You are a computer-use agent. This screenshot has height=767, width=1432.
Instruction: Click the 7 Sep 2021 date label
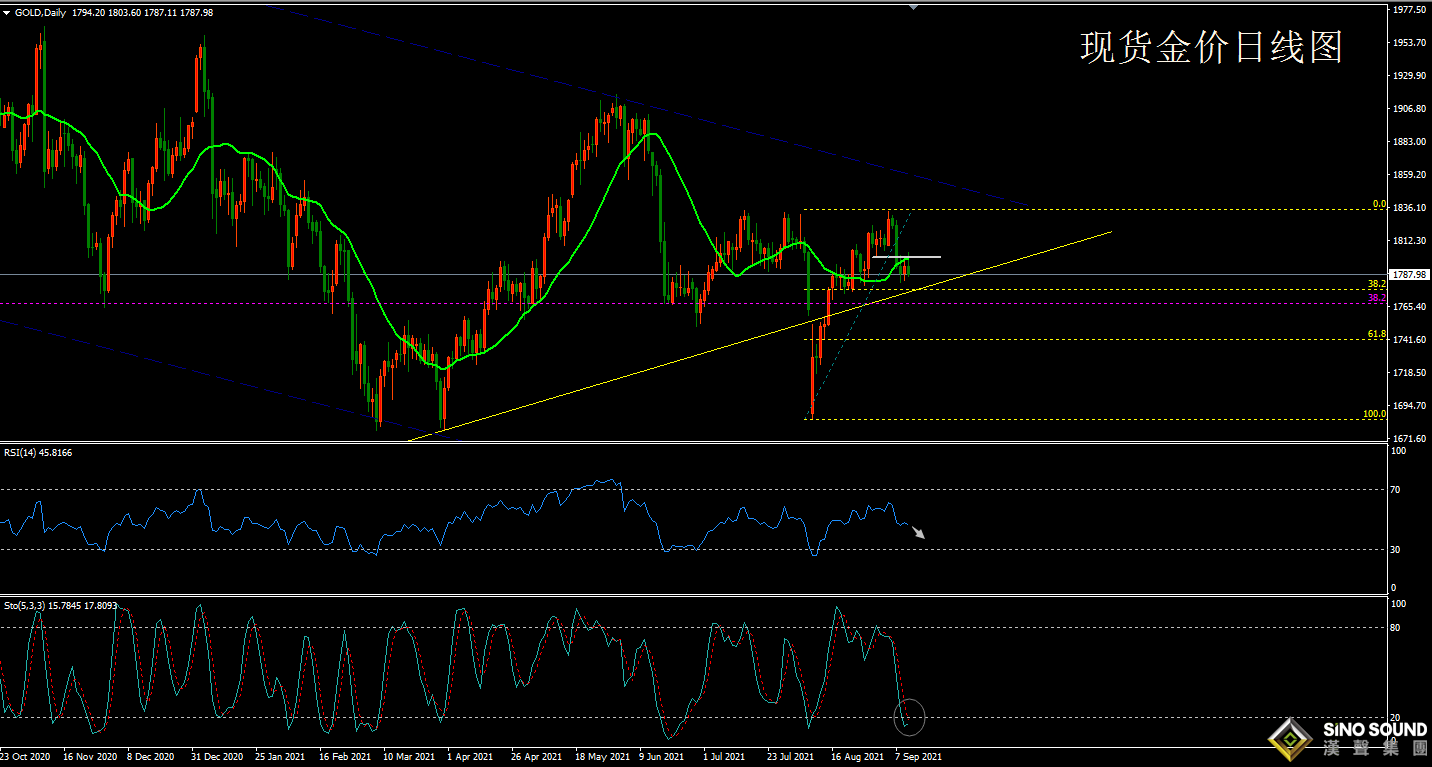[x=918, y=757]
